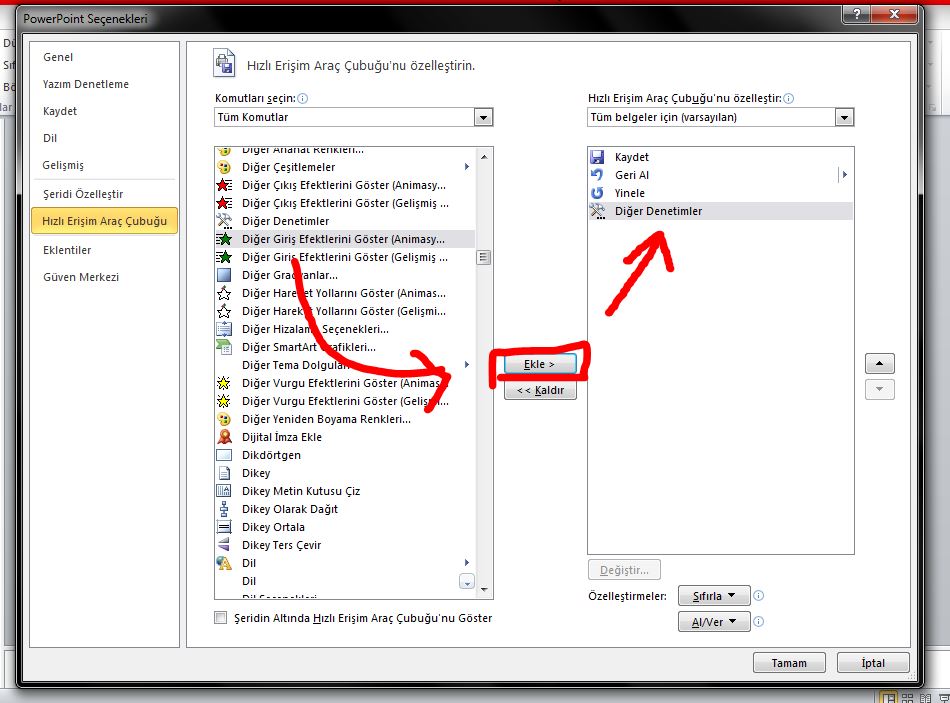
Task: Click the Diğer Denetimler tools icon in right list
Action: pos(597,211)
